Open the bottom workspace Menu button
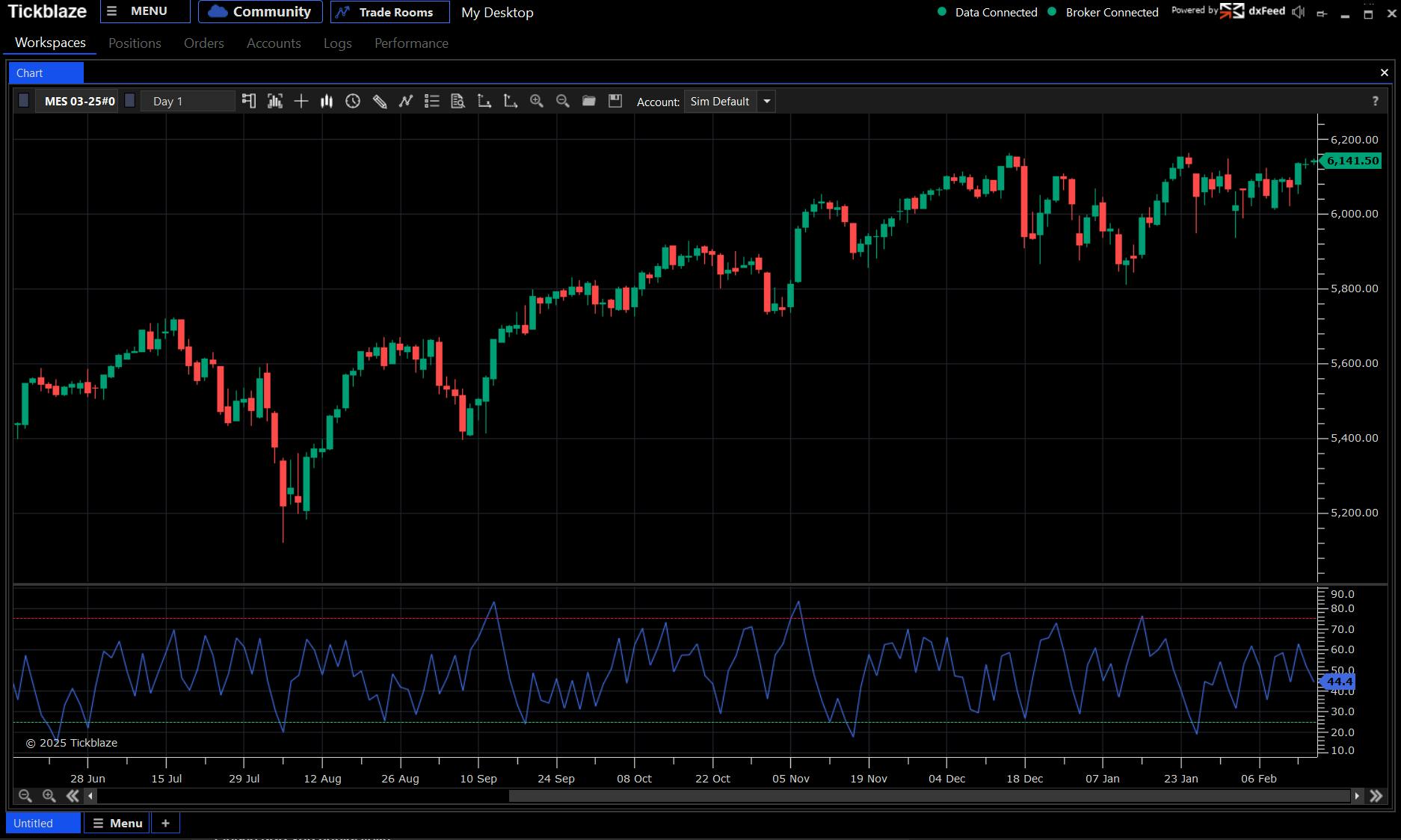The height and width of the screenshot is (840, 1401). tap(117, 823)
